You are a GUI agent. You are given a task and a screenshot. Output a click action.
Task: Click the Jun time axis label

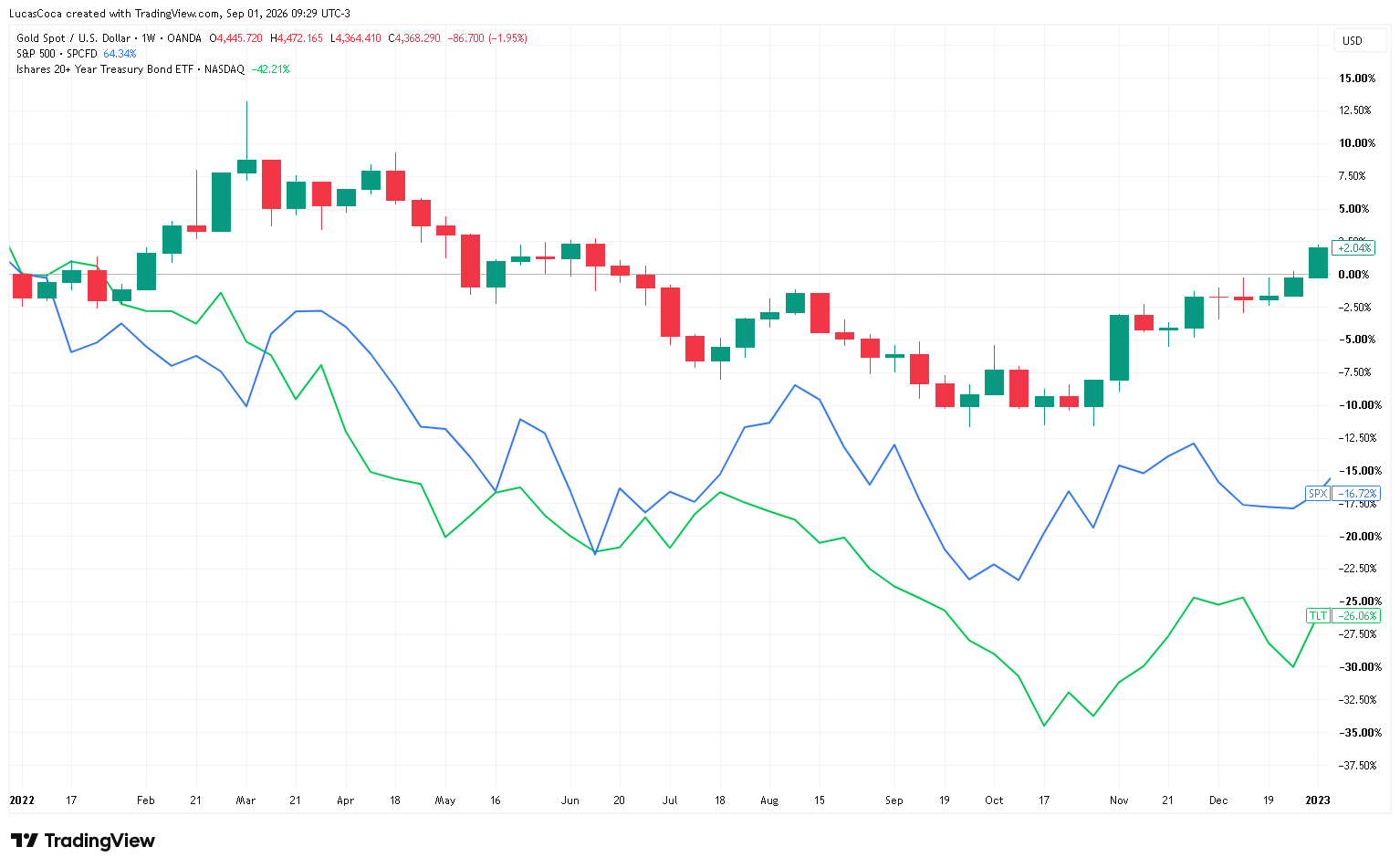pos(570,800)
